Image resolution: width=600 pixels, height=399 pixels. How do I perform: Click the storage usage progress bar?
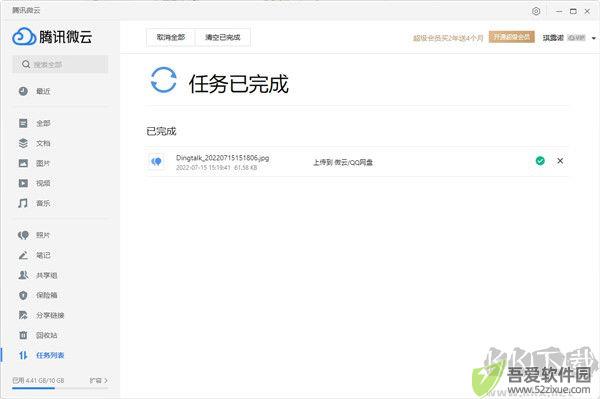coord(60,388)
